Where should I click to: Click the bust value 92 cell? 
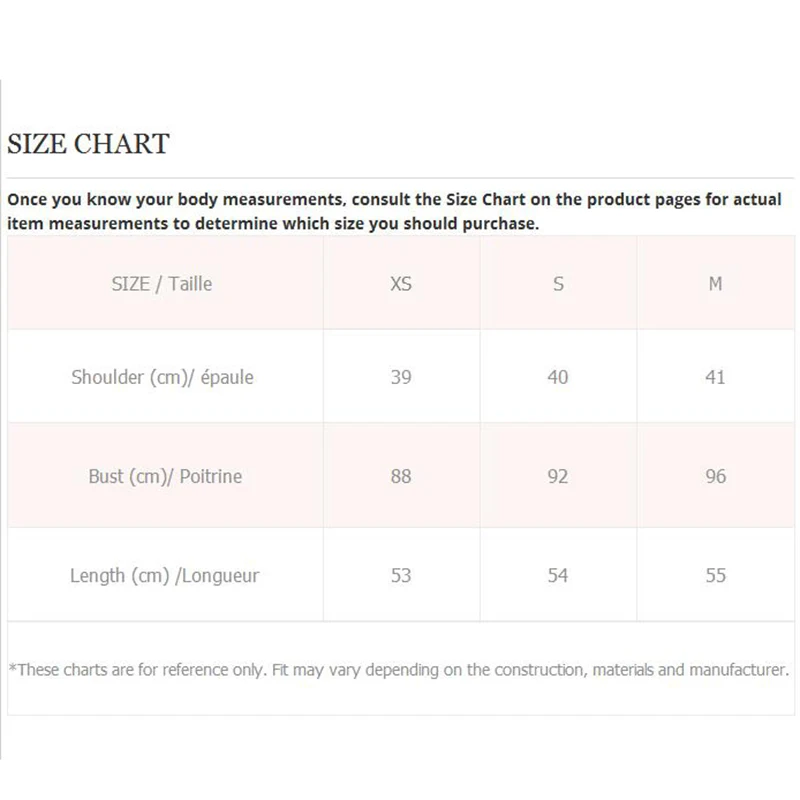click(558, 476)
